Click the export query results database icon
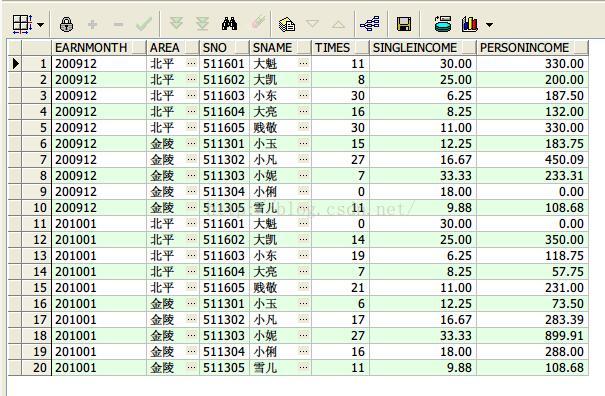This screenshot has height=396, width=605. pyautogui.click(x=443, y=24)
